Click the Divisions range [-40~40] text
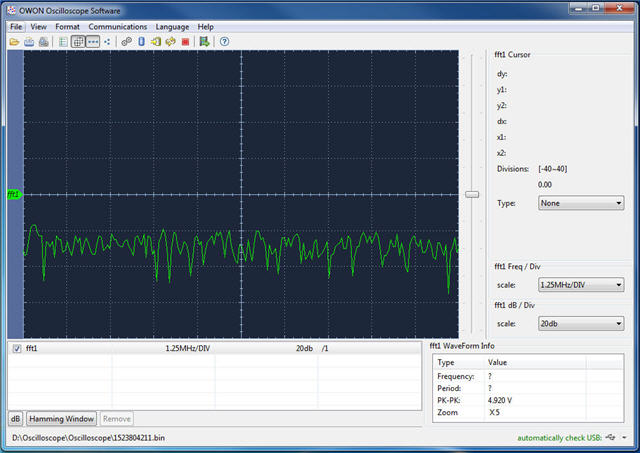640x453 pixels. [x=553, y=169]
